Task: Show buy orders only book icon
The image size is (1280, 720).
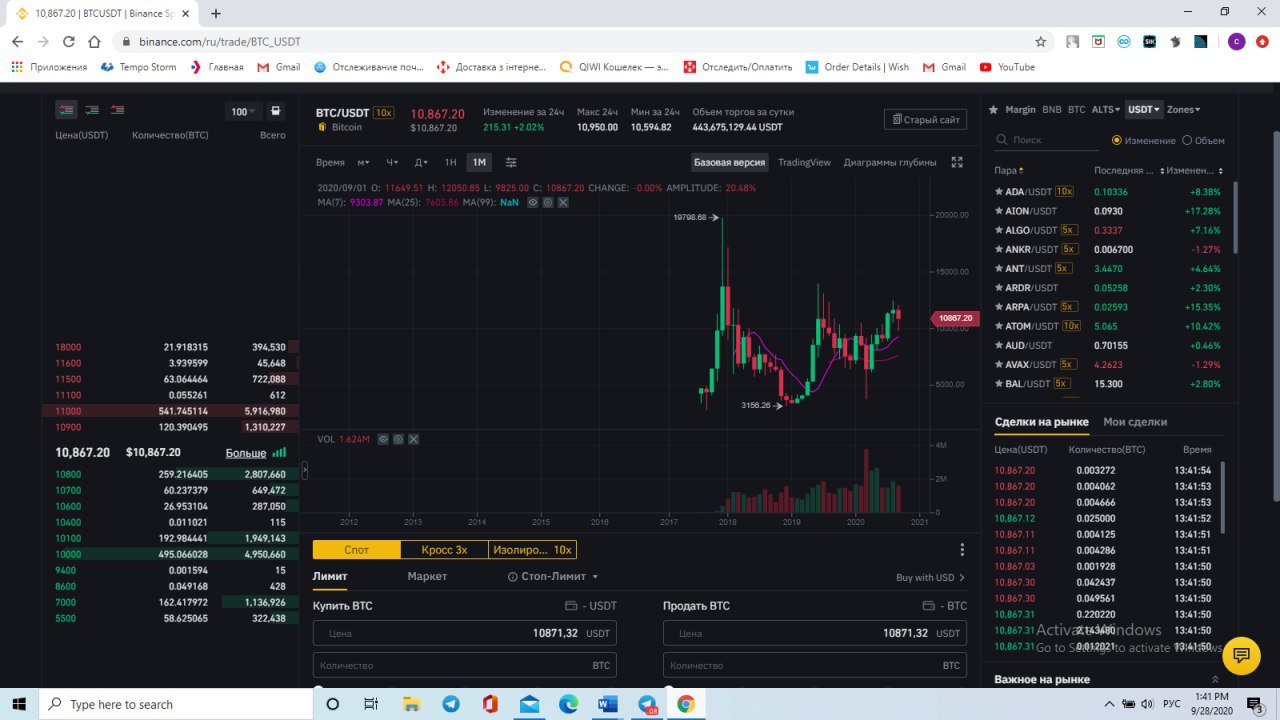Action: (x=92, y=110)
